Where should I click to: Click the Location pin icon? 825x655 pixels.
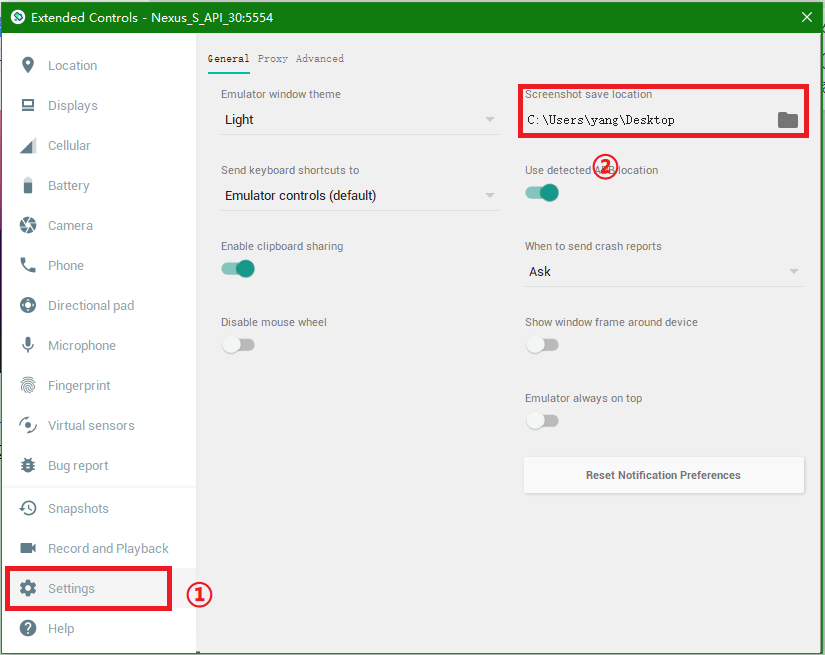pos(28,65)
